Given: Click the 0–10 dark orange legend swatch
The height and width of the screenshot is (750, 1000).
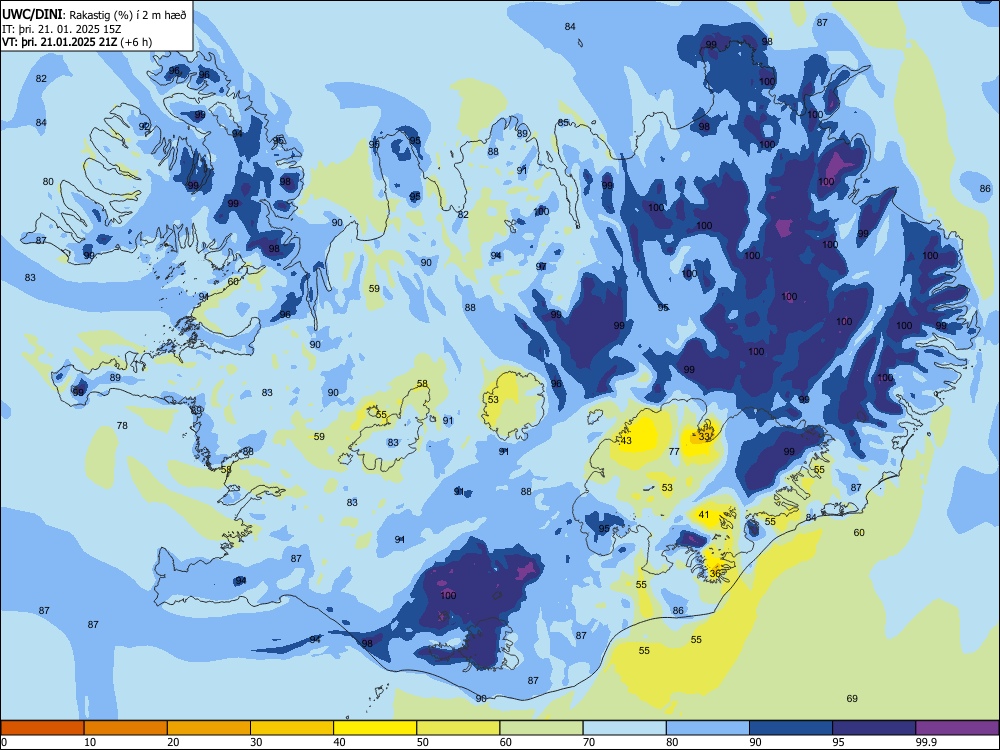Looking at the screenshot, I should pyautogui.click(x=42, y=728).
